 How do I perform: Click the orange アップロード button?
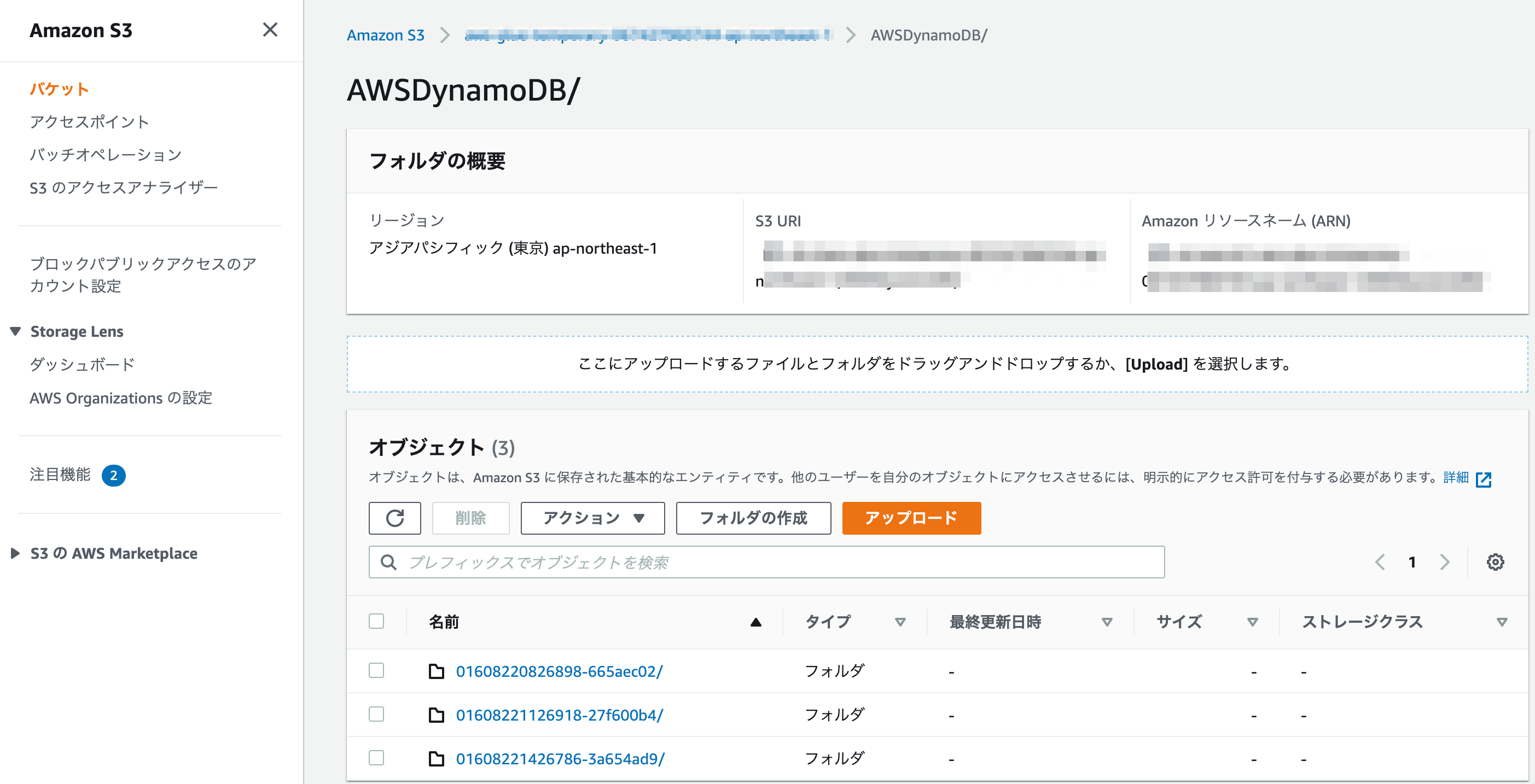911,518
